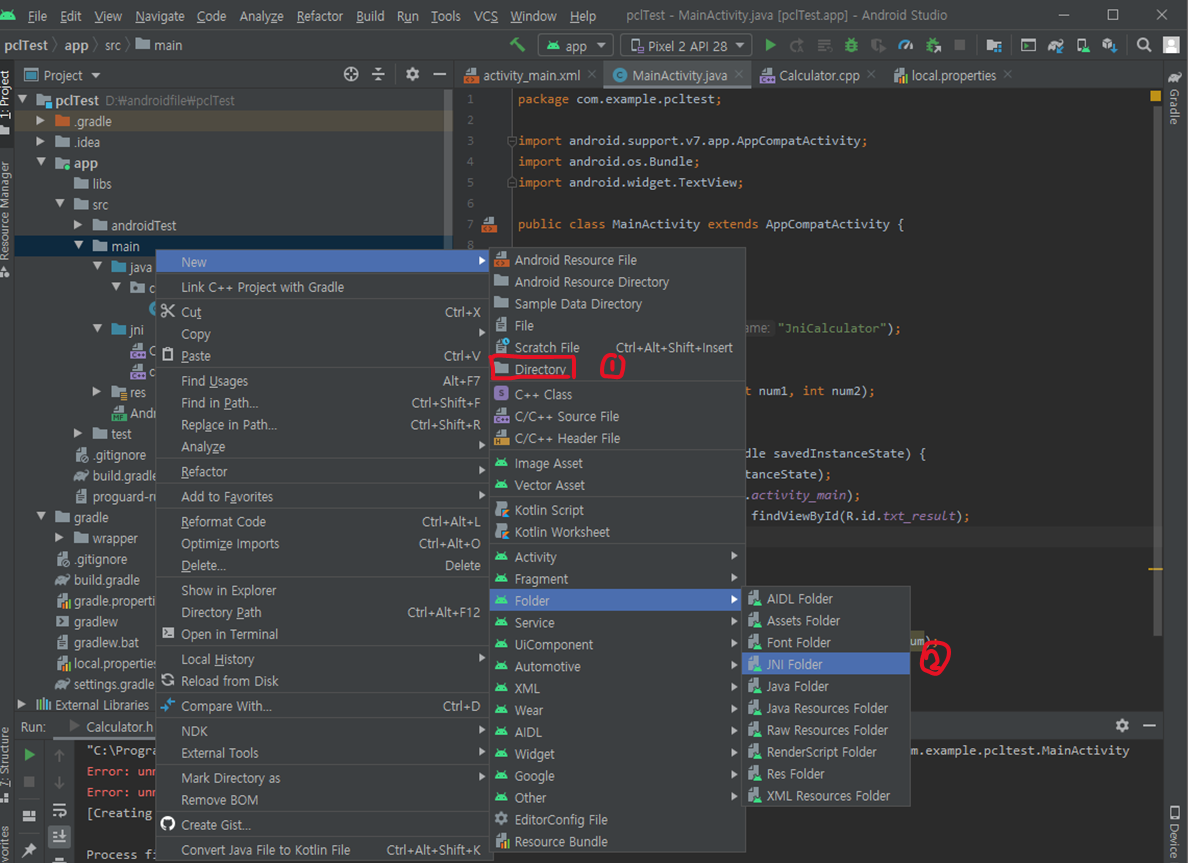Open the Activity submenu in New menu
This screenshot has width=1188, height=863.
click(617, 557)
